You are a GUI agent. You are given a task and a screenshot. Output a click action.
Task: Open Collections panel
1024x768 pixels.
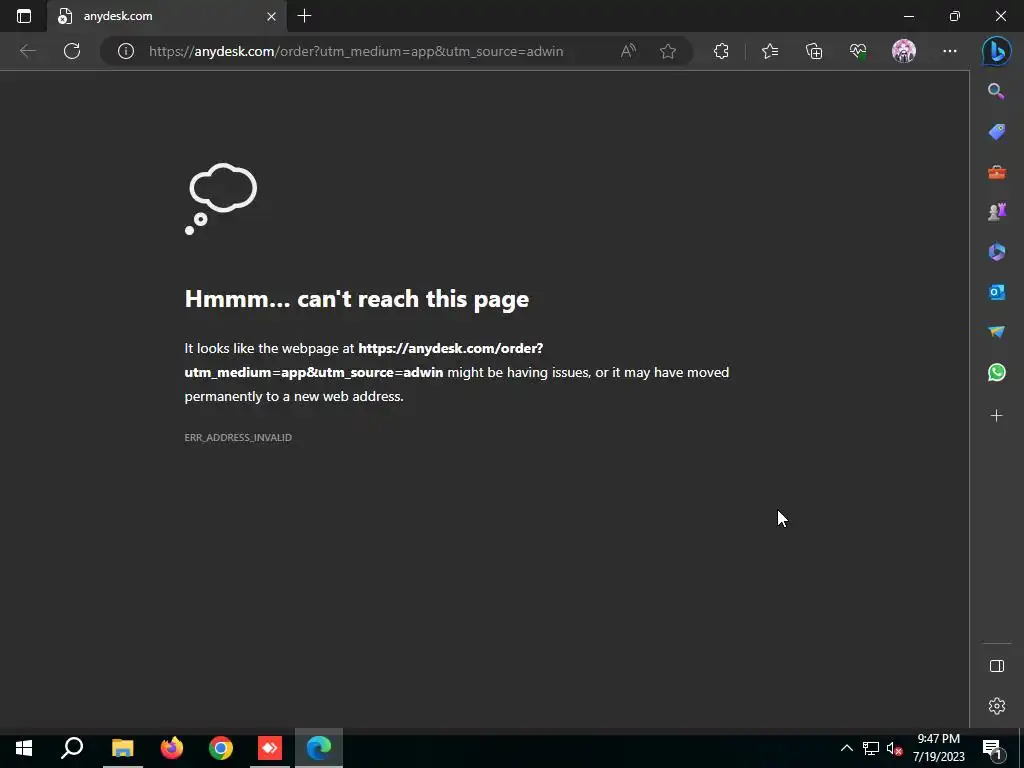(x=814, y=51)
